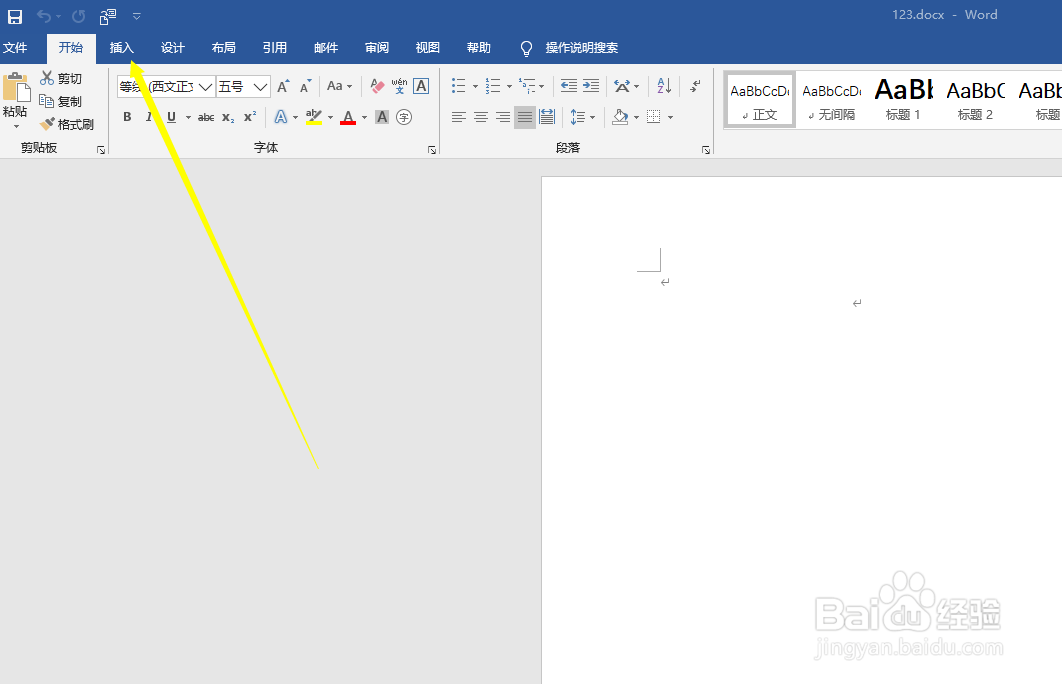Screen dimensions: 1062x684
Task: Sort text with the A-Z icon
Action: [664, 85]
